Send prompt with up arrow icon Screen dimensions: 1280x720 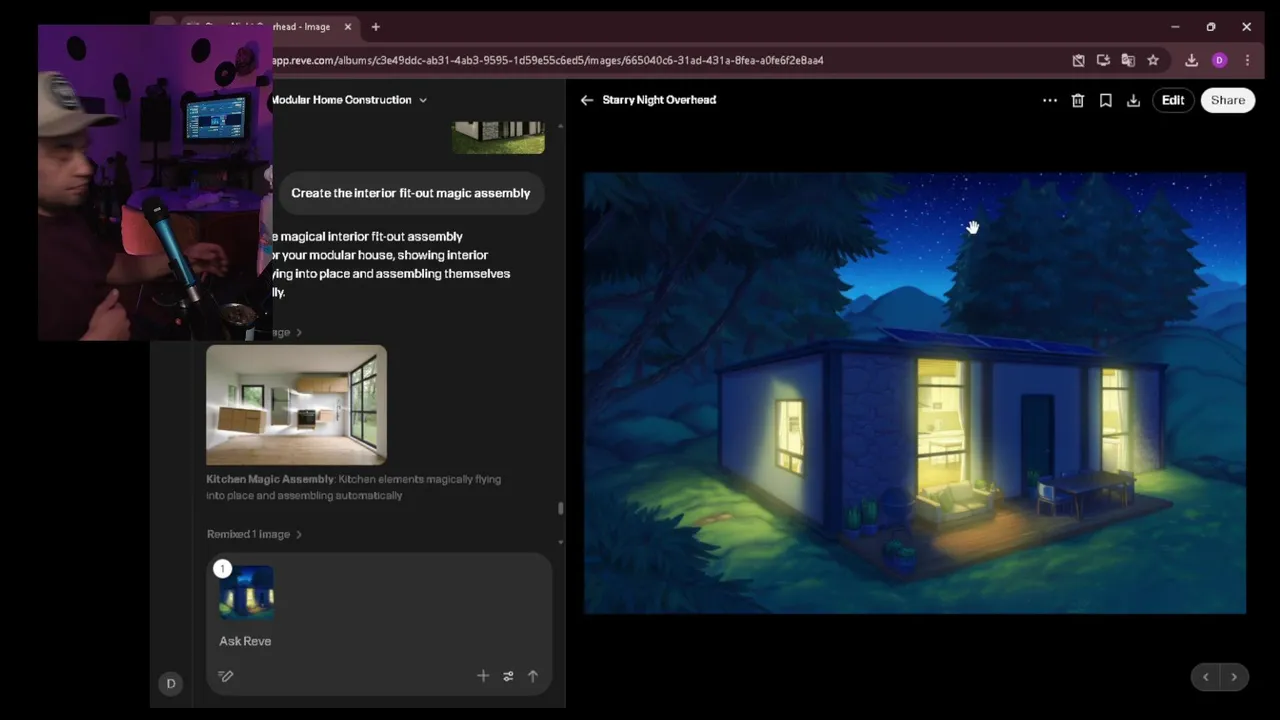533,677
